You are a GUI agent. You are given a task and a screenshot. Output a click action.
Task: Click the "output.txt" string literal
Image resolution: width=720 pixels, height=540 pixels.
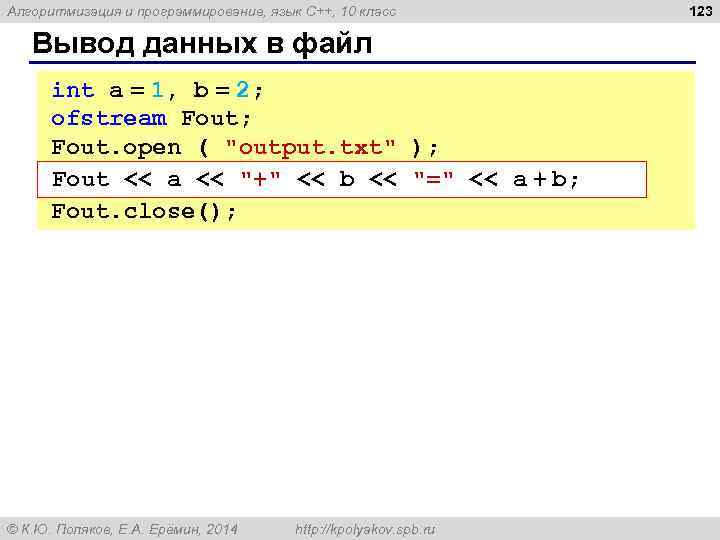click(x=310, y=148)
